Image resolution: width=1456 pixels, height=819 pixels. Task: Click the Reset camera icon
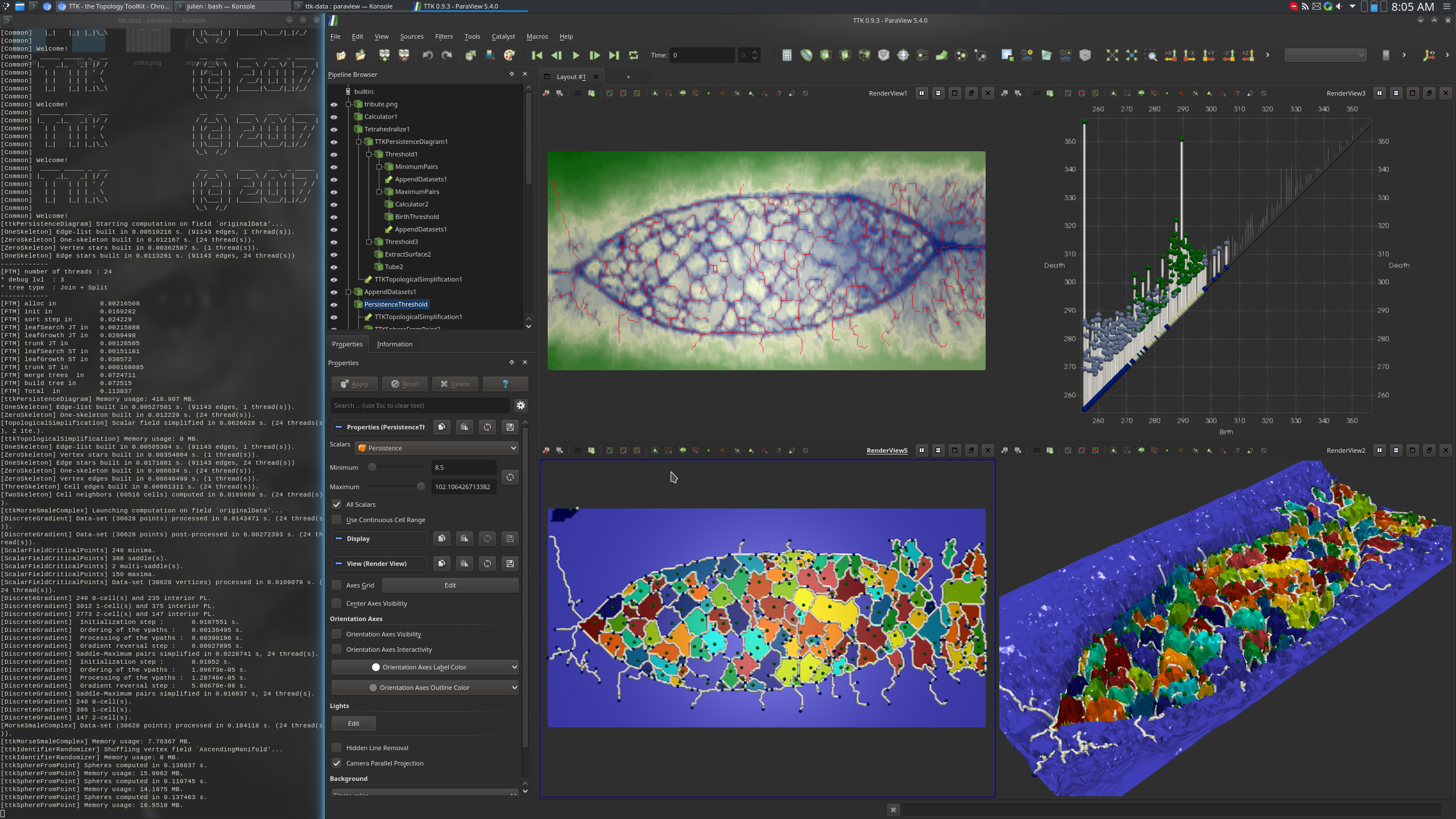tap(1112, 55)
